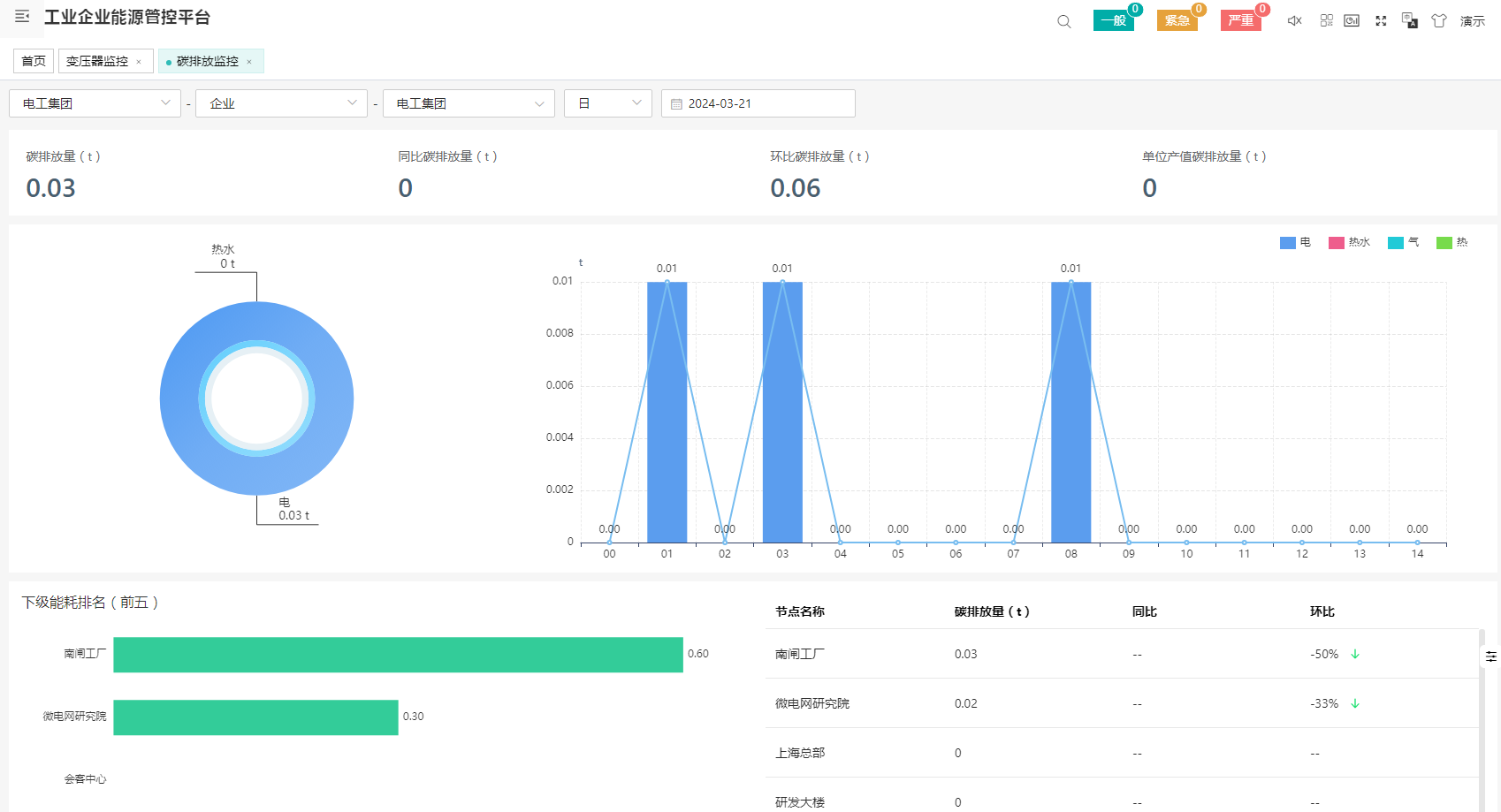
Task: Click calendar icon in date field
Action: 676,104
